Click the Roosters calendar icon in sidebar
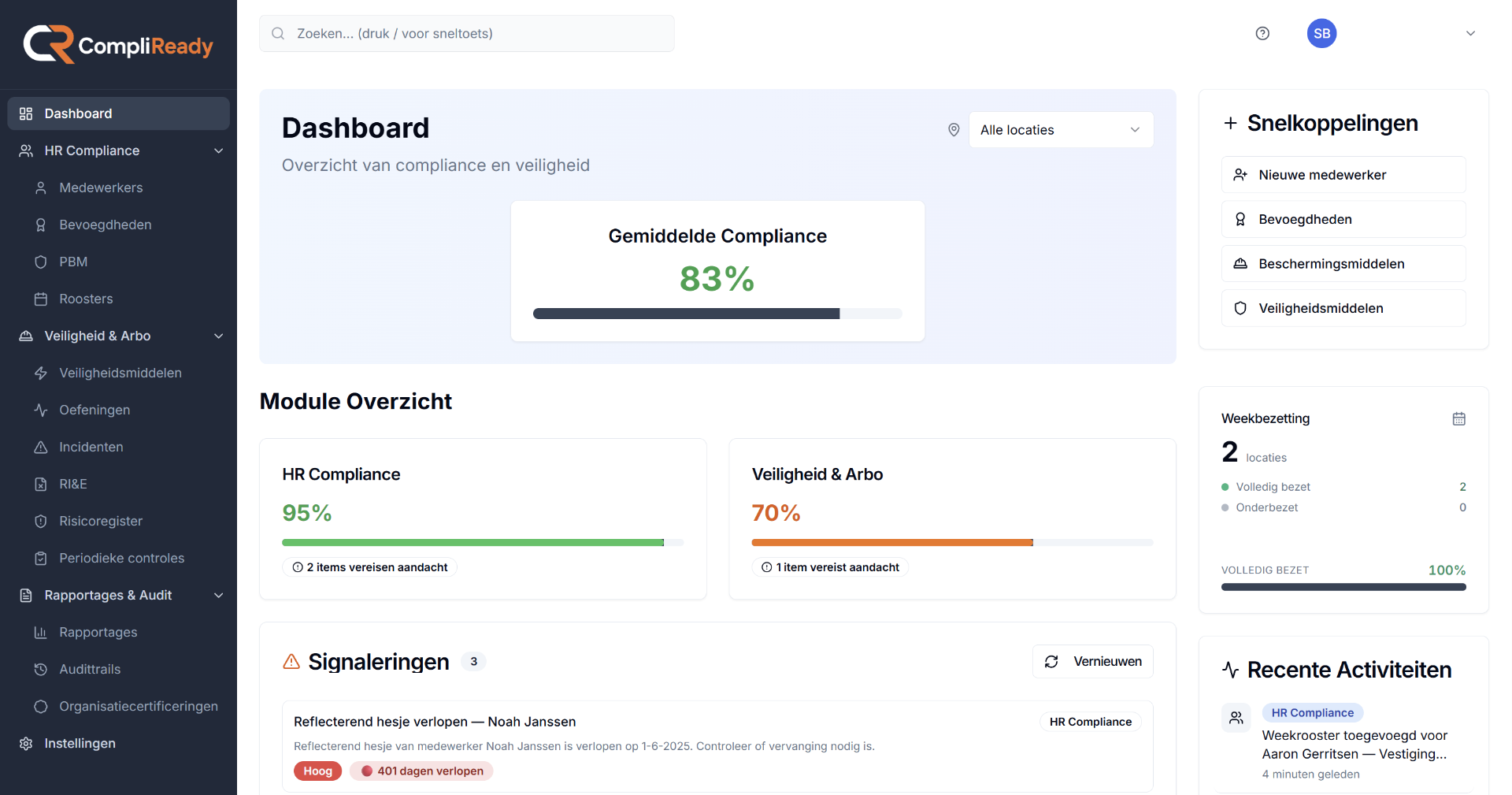 coord(41,299)
